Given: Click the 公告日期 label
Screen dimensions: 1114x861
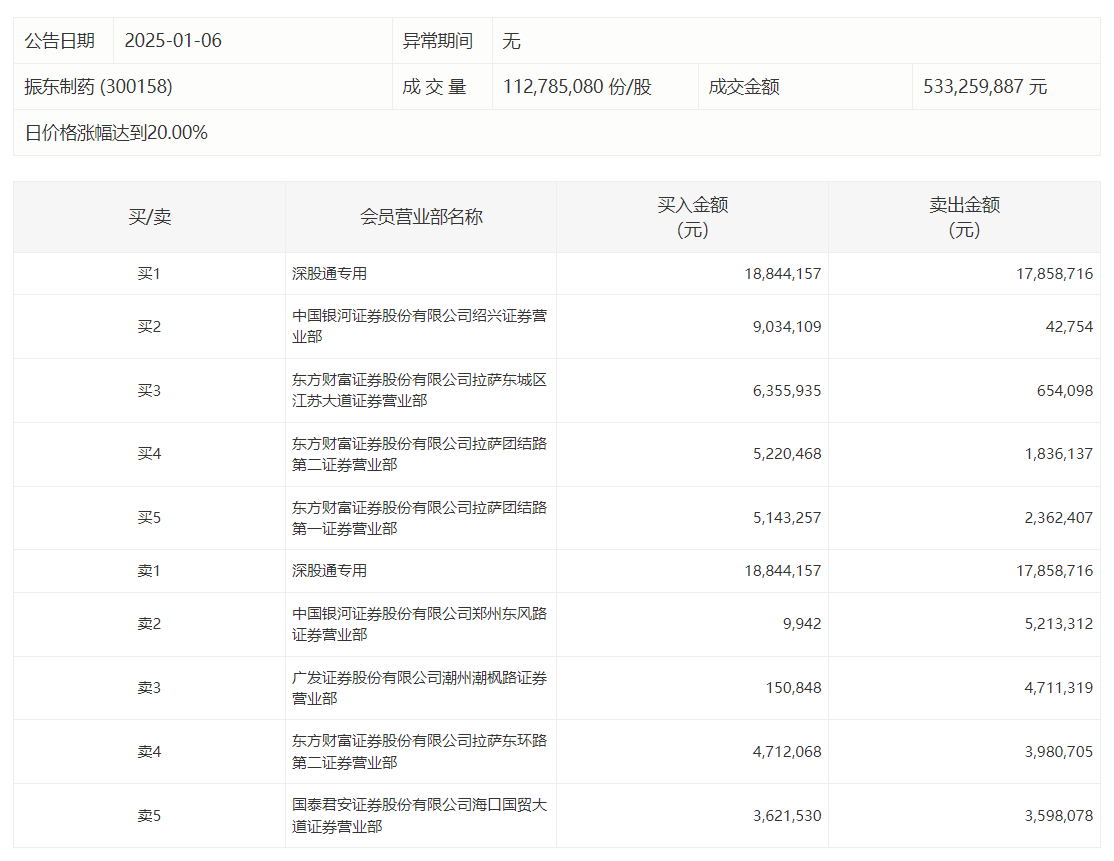Looking at the screenshot, I should click(x=60, y=40).
